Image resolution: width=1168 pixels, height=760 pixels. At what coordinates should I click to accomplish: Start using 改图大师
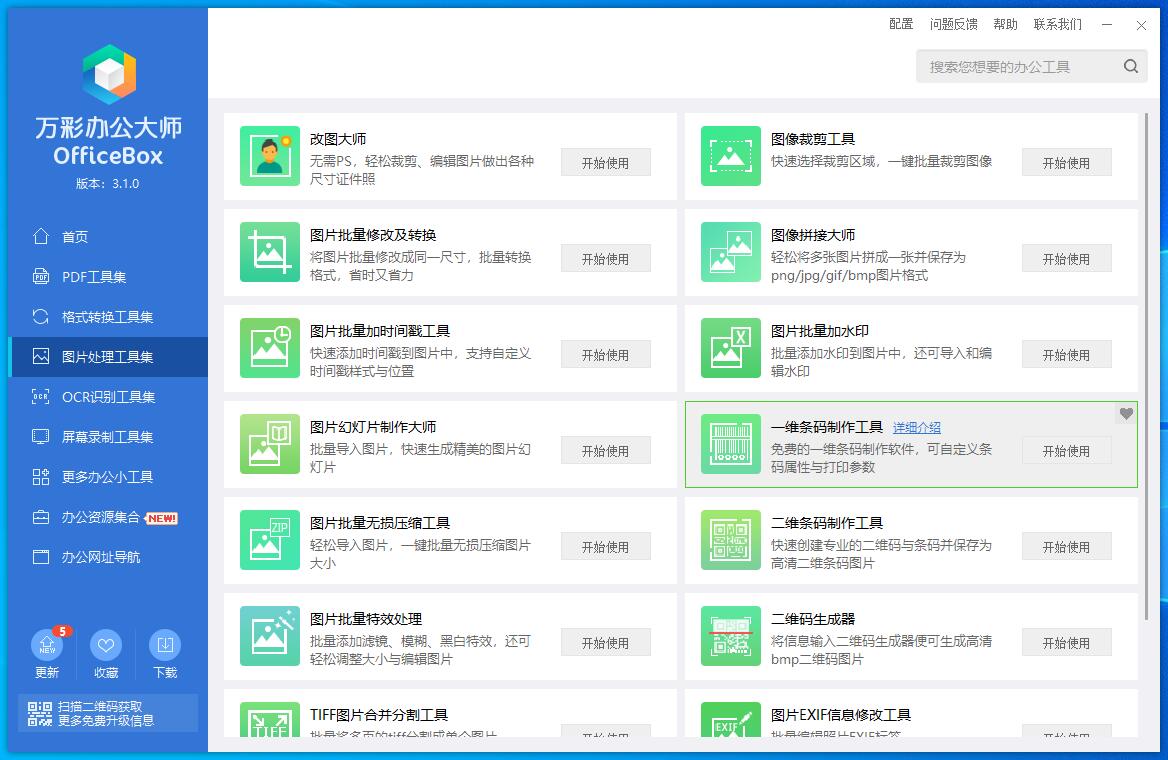[606, 162]
